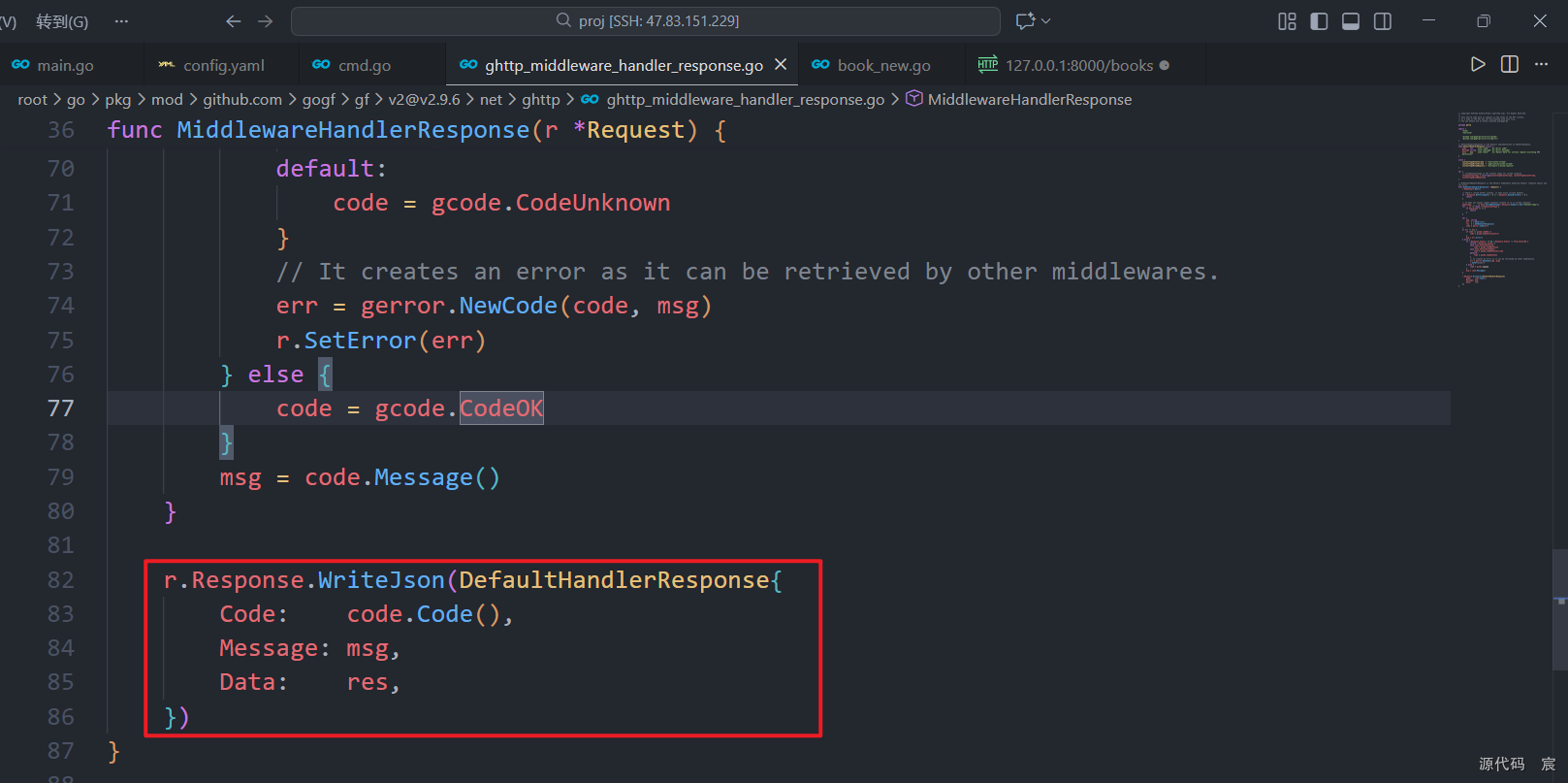Image resolution: width=1568 pixels, height=783 pixels.
Task: Open the file name breadcrumb
Action: (745, 99)
